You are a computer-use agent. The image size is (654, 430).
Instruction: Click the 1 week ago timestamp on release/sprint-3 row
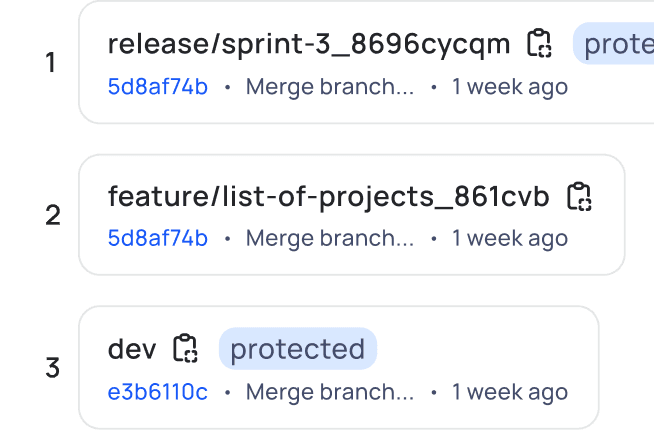pyautogui.click(x=510, y=87)
